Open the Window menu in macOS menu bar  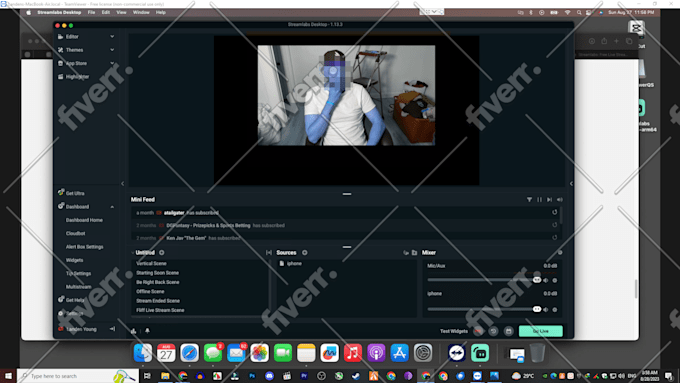(x=141, y=13)
